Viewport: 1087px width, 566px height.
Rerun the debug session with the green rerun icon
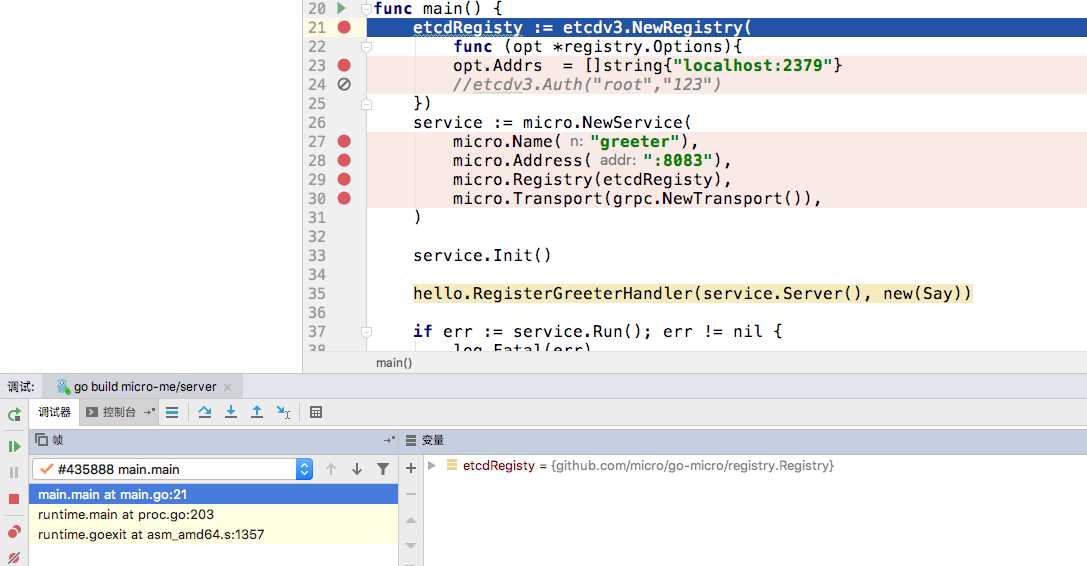tap(14, 415)
